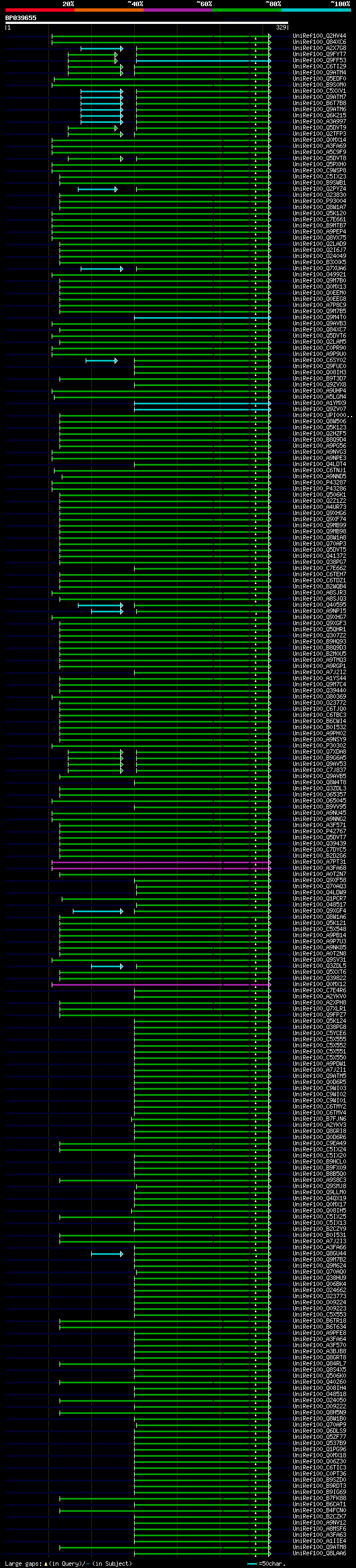Viewport: 356px width, 1568px height.
Task: Select the UniRef100_Q537B9 entry
Action: [319, 1443]
